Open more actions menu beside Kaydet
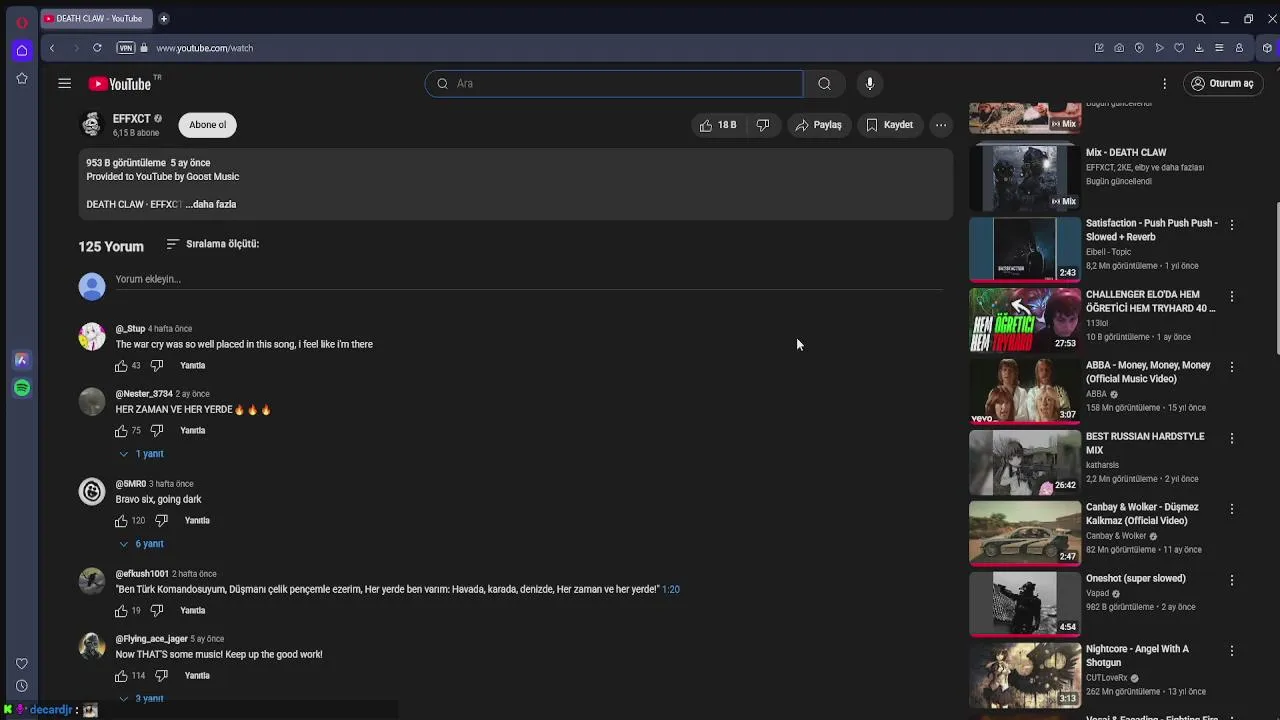This screenshot has height=720, width=1280. pyautogui.click(x=941, y=125)
